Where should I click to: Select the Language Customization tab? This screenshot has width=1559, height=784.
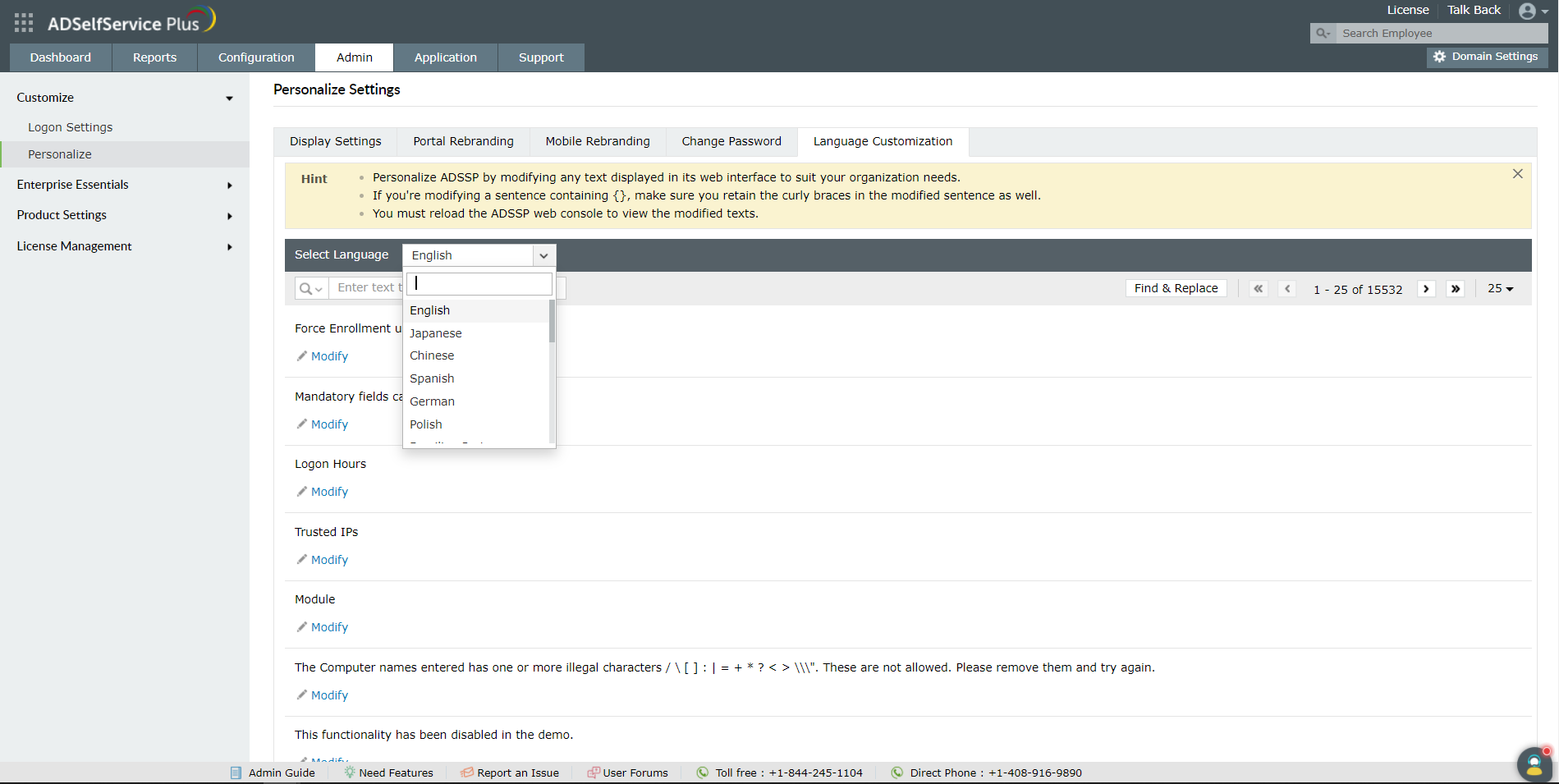[883, 141]
